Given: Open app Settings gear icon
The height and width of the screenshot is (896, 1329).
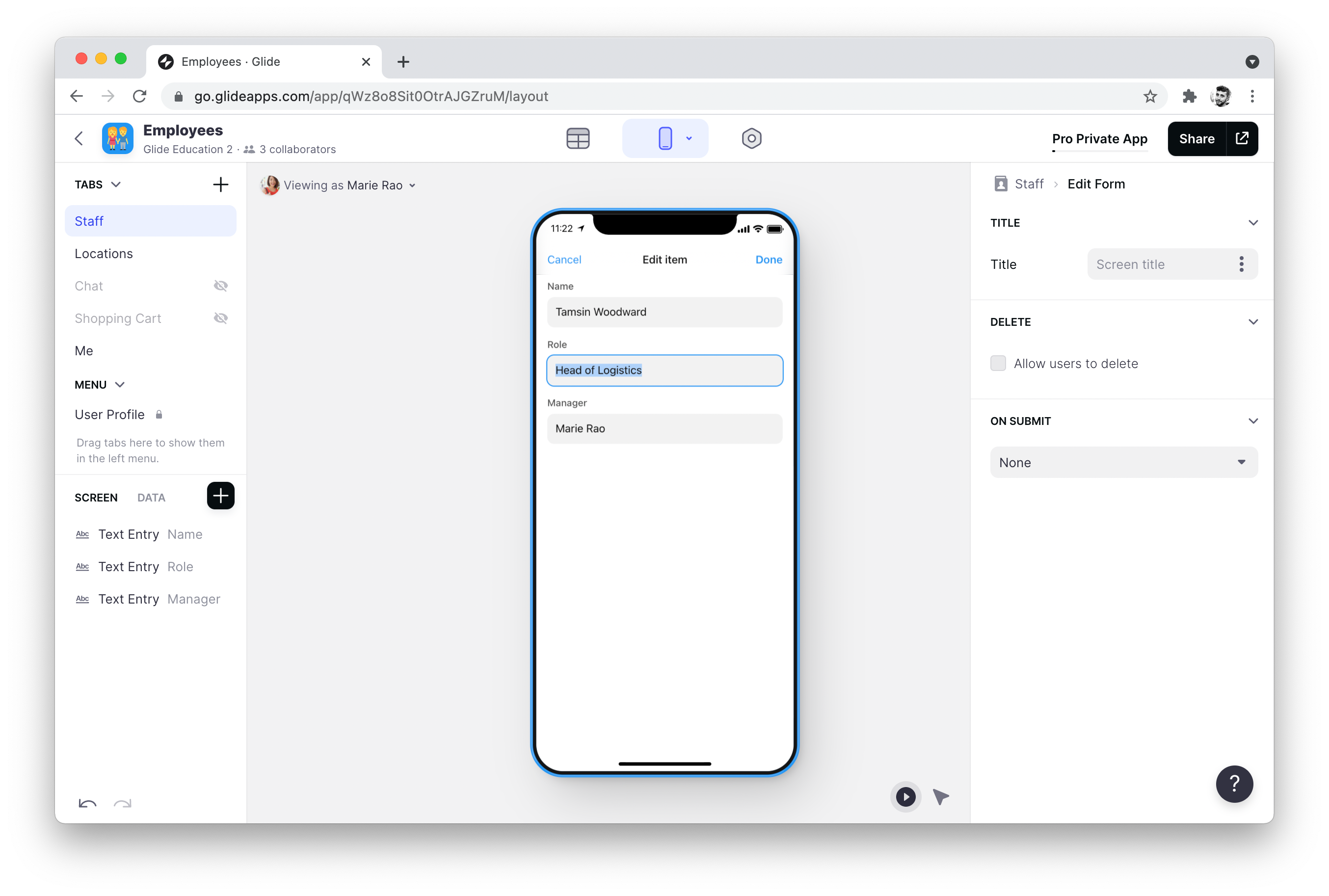Looking at the screenshot, I should 751,138.
